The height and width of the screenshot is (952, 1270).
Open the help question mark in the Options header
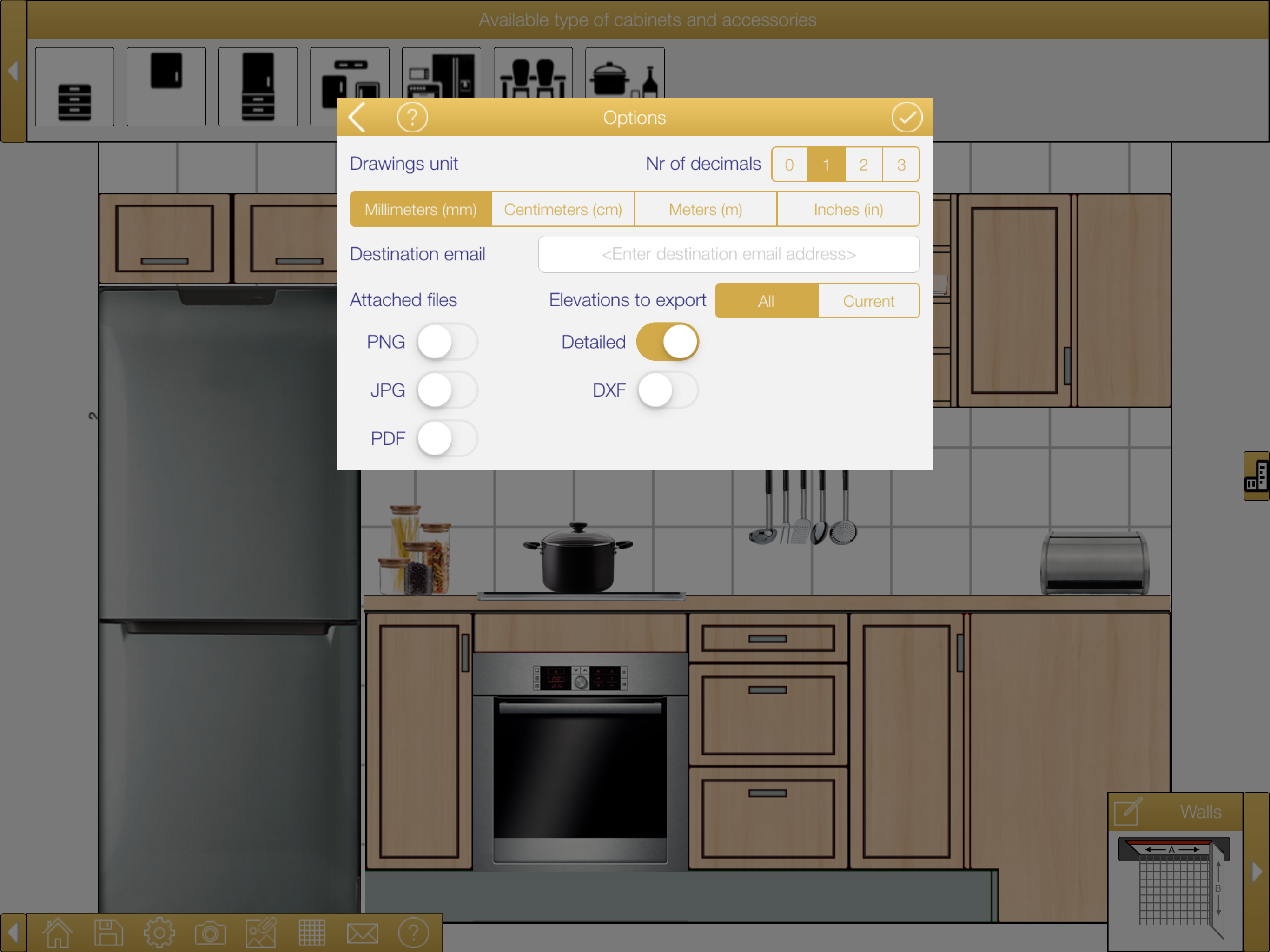412,118
